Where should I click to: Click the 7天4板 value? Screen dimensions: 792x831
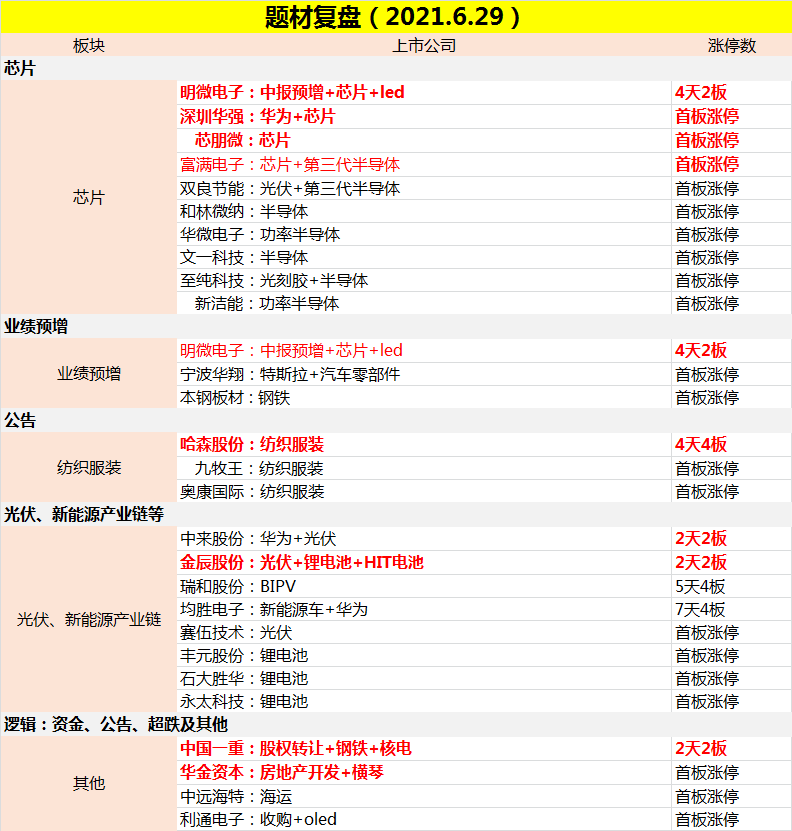[700, 609]
